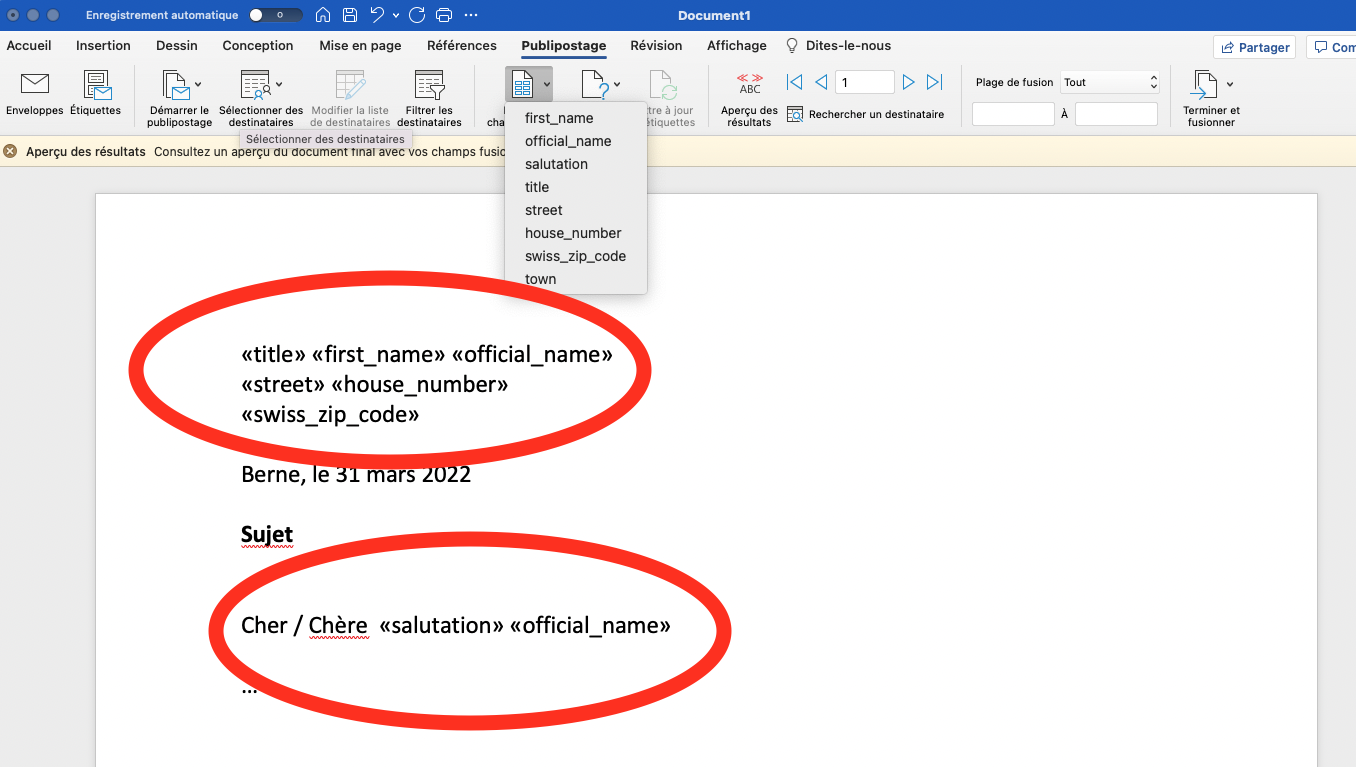The image size is (1356, 767).
Task: Select swiss_zip_code from the field list
Action: (x=575, y=256)
